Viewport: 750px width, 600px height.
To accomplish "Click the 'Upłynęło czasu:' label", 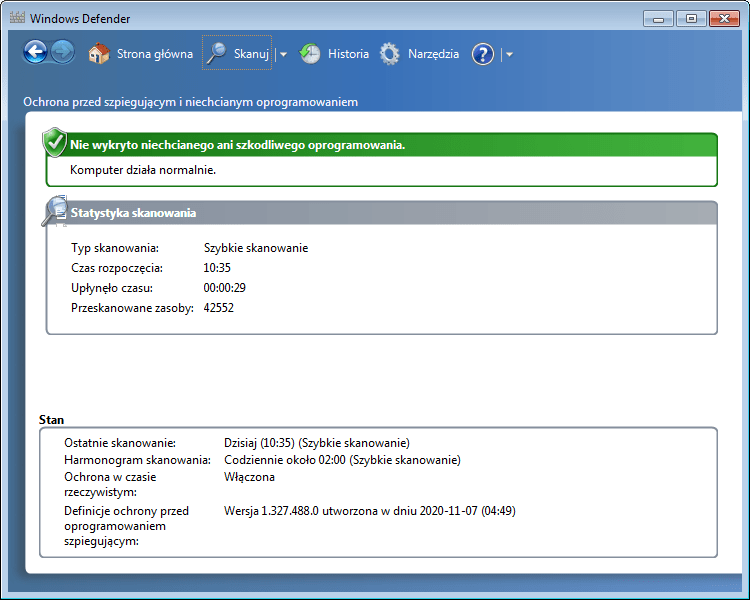I will click(112, 288).
